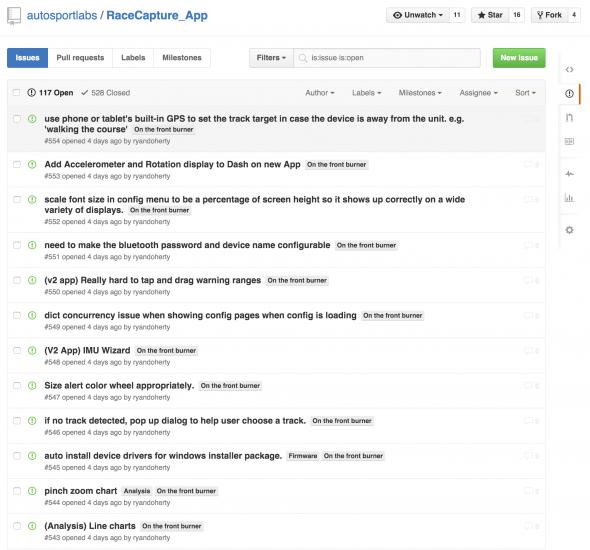Click open-issue icon beside pinch zoom chart

click(x=32, y=491)
